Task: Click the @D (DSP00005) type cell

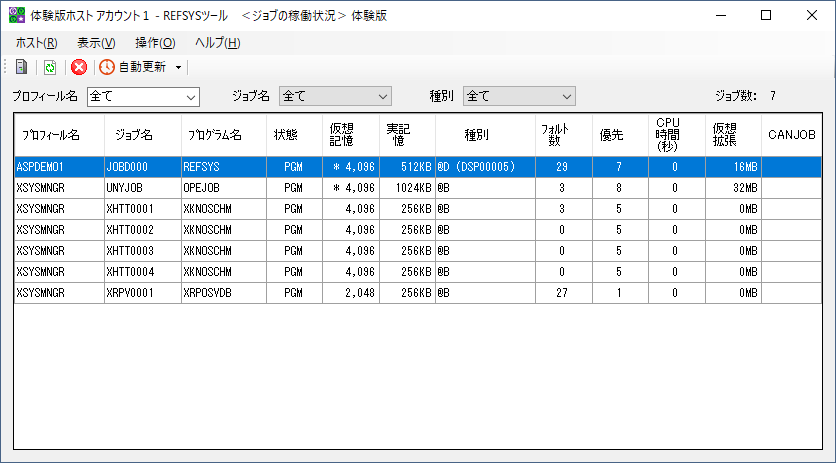Action: (x=485, y=167)
